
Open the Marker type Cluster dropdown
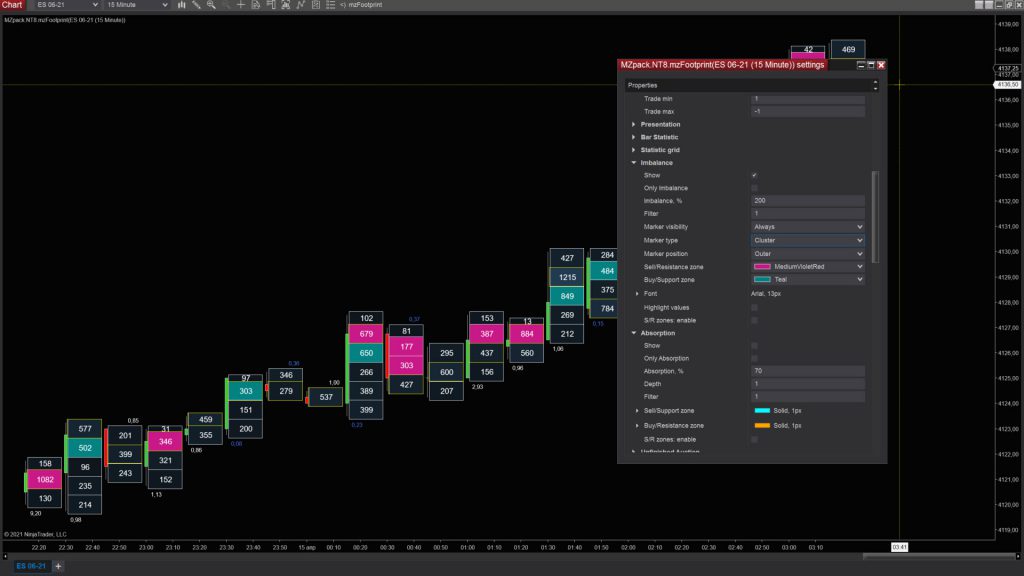coord(808,240)
